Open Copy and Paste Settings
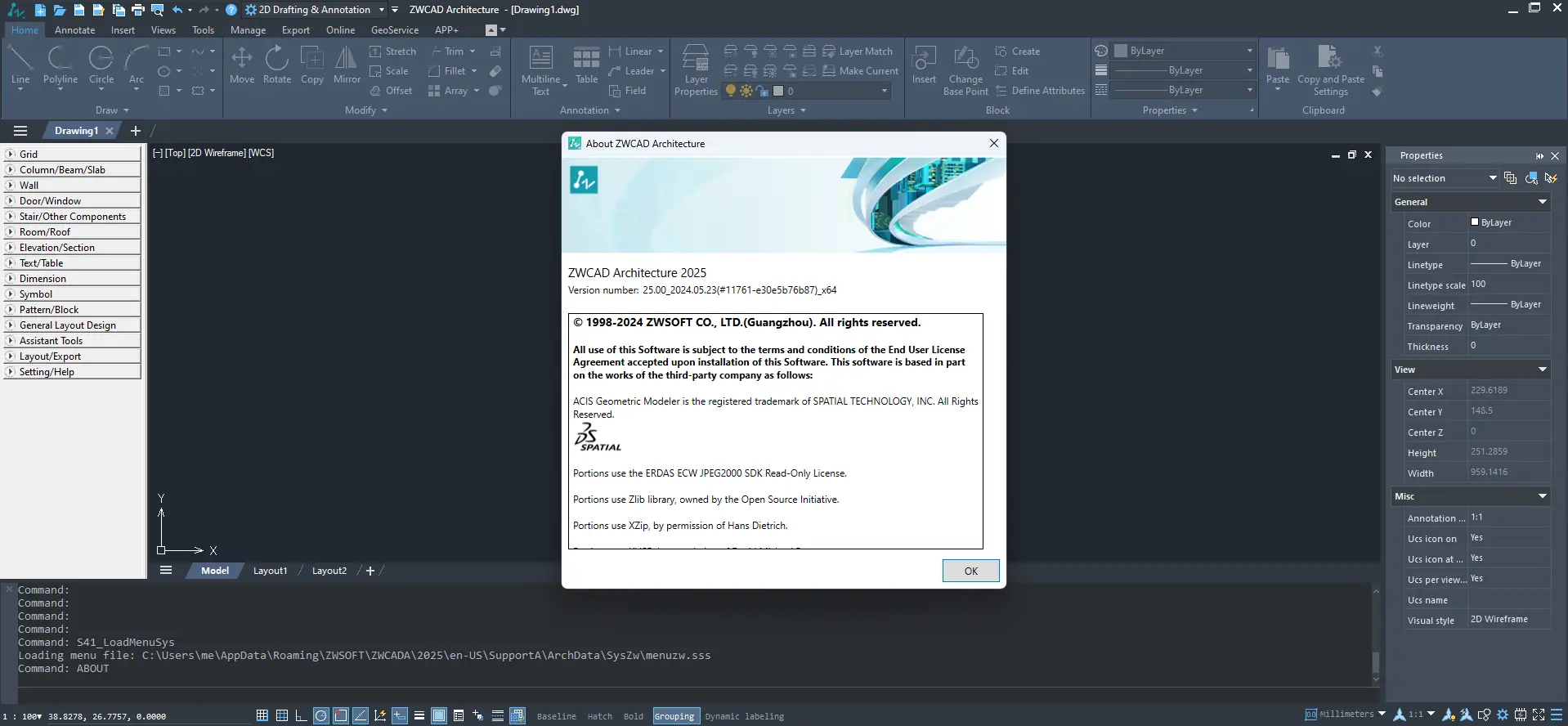 [1331, 70]
